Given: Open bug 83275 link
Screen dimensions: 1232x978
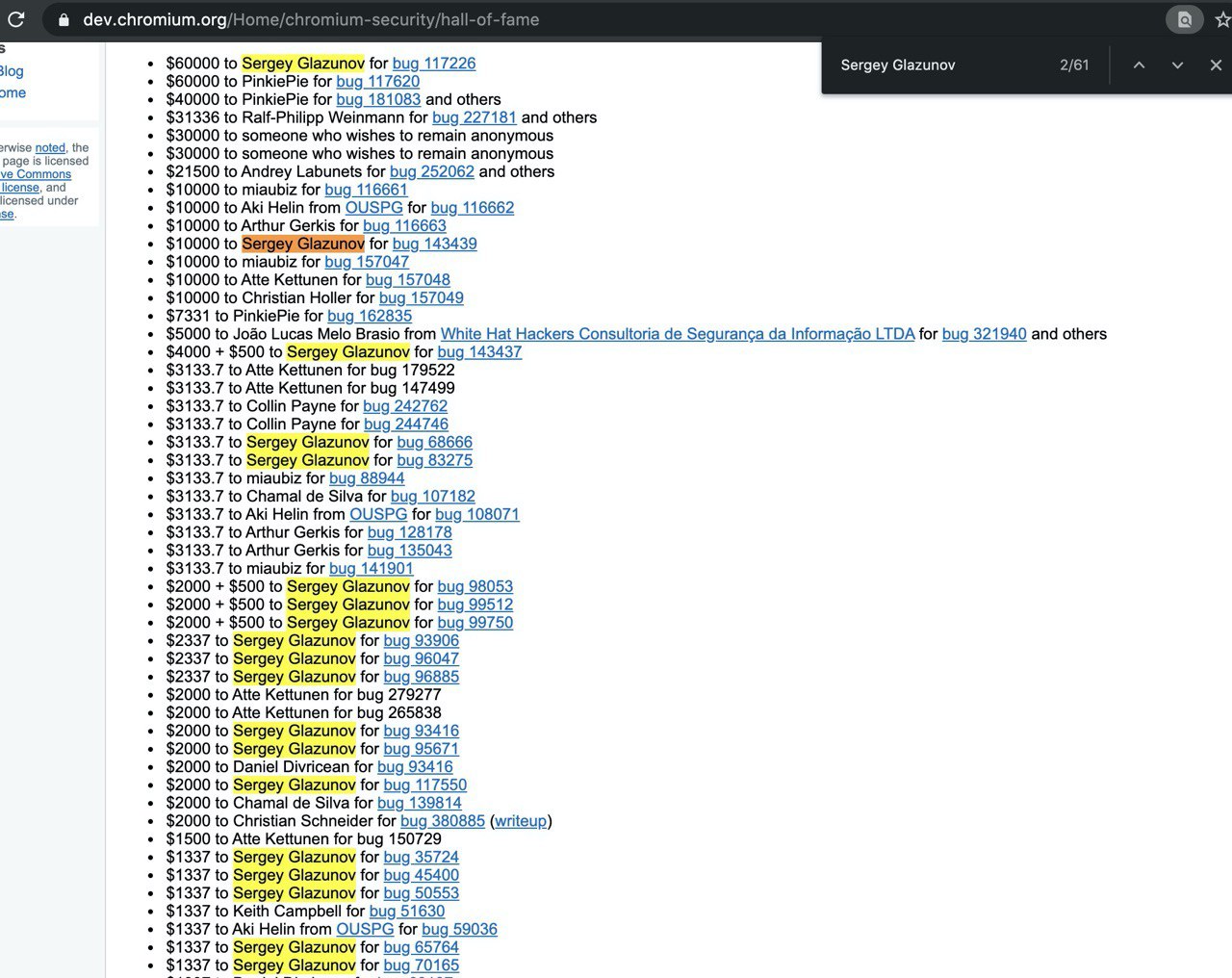Looking at the screenshot, I should pyautogui.click(x=435, y=460).
